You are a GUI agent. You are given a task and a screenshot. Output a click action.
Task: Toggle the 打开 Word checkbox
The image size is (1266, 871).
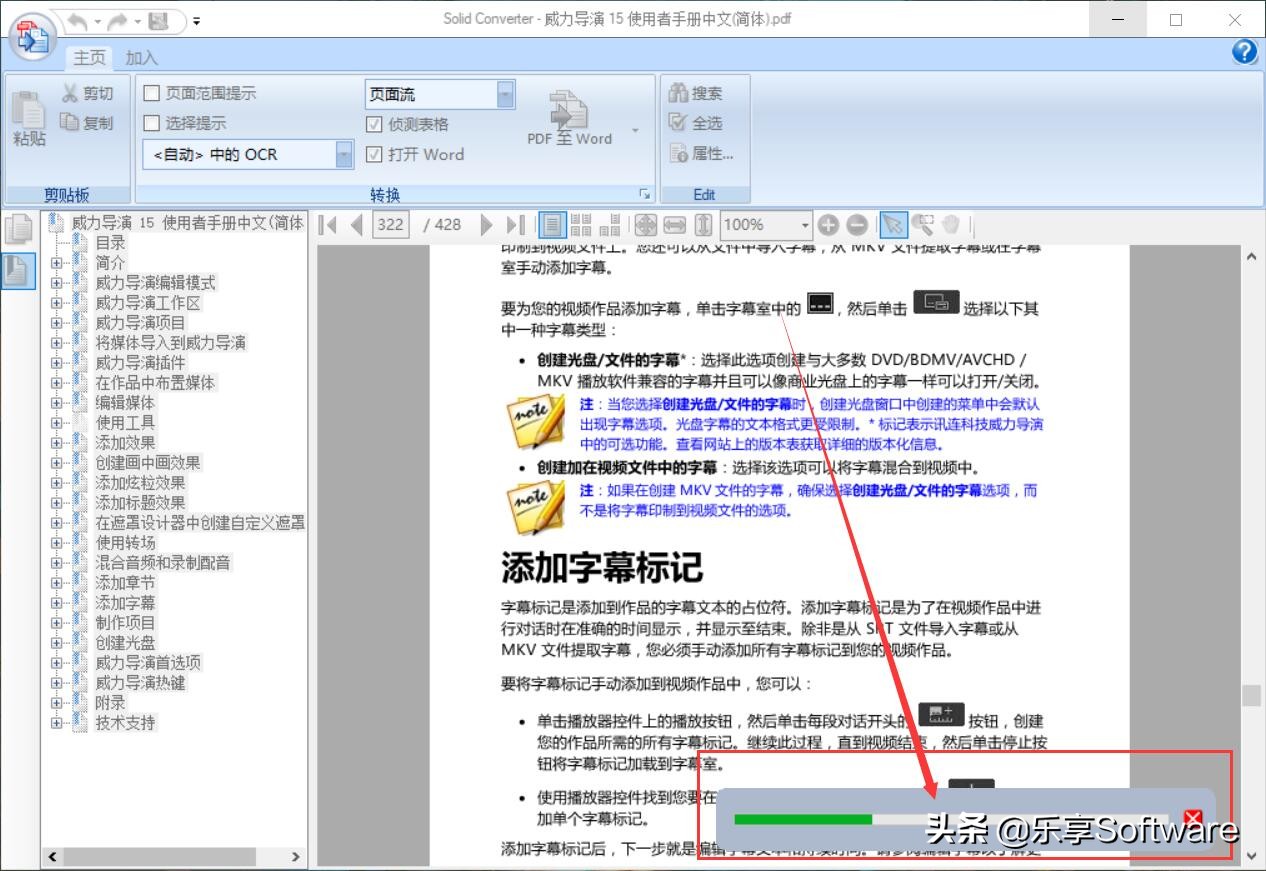tap(374, 154)
